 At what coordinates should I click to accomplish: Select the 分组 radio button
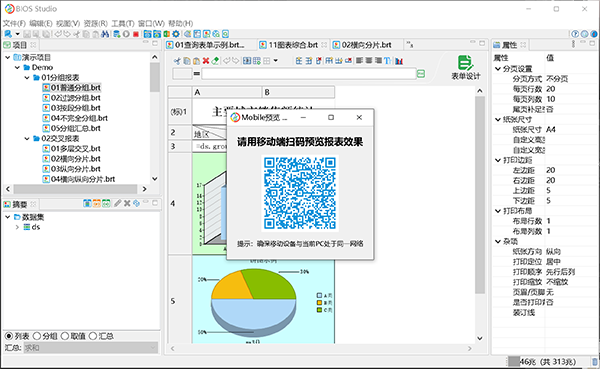(37, 336)
